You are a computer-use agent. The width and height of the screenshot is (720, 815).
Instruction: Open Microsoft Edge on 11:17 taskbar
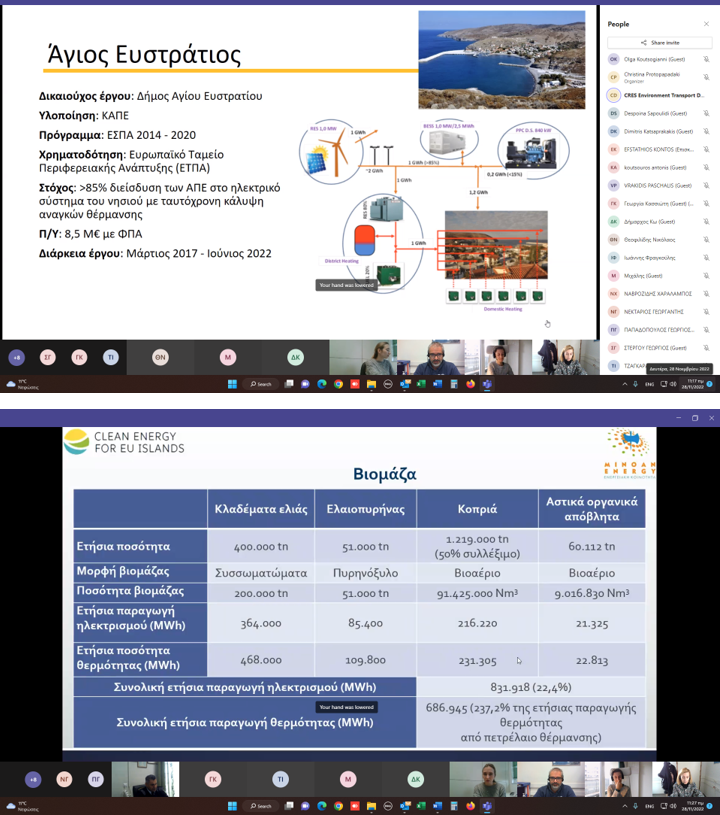[x=322, y=384]
